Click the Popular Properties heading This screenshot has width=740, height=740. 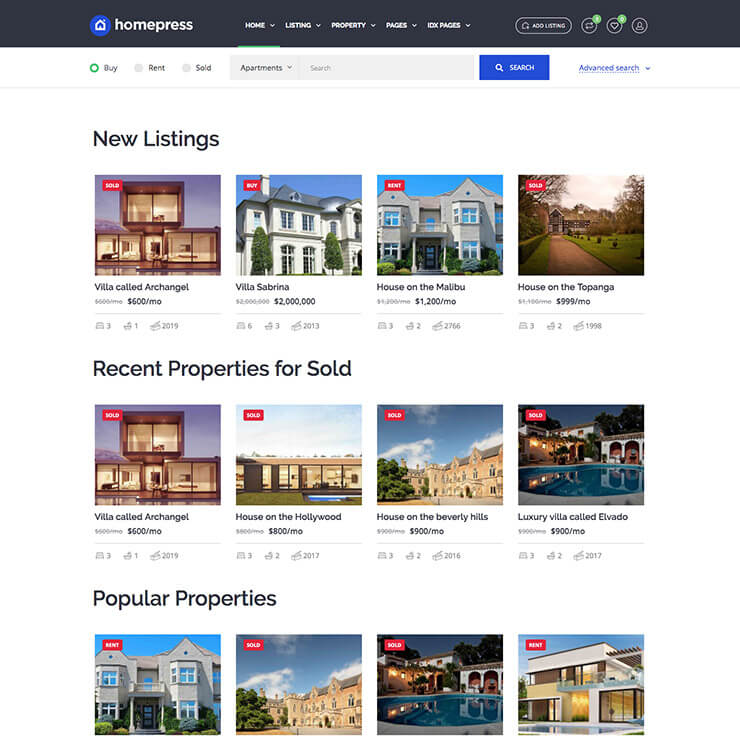pyautogui.click(x=185, y=599)
